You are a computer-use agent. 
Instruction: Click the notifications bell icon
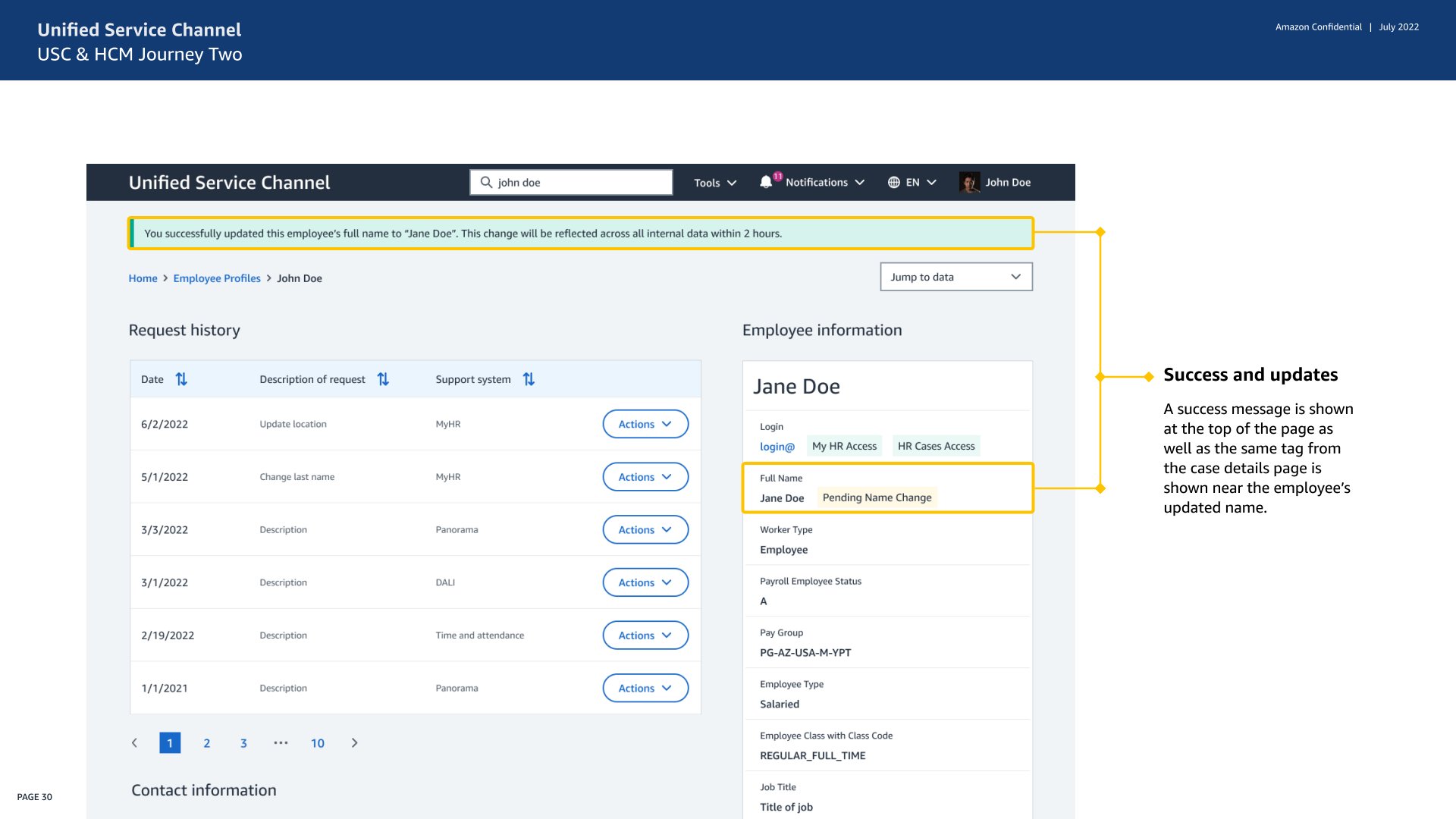[x=766, y=182]
